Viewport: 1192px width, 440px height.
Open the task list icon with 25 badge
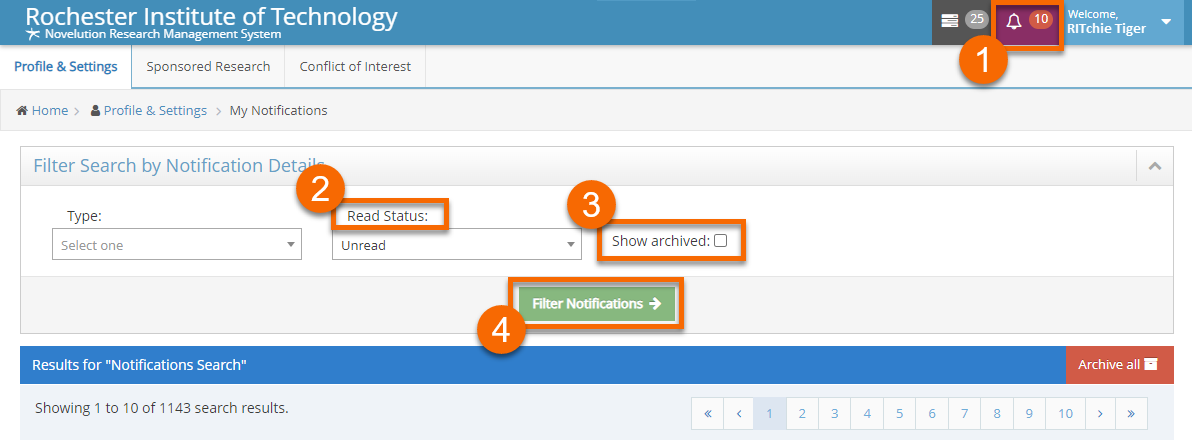click(x=950, y=21)
